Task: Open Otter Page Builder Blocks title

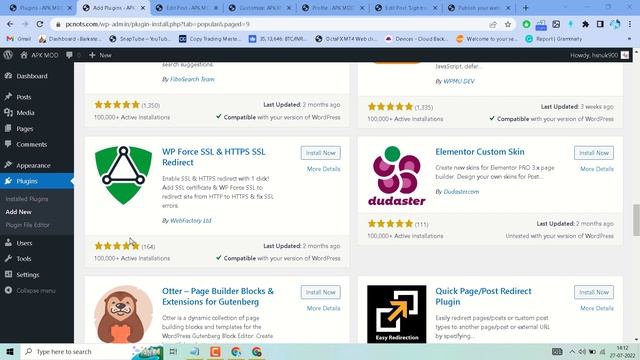Action: click(x=218, y=296)
